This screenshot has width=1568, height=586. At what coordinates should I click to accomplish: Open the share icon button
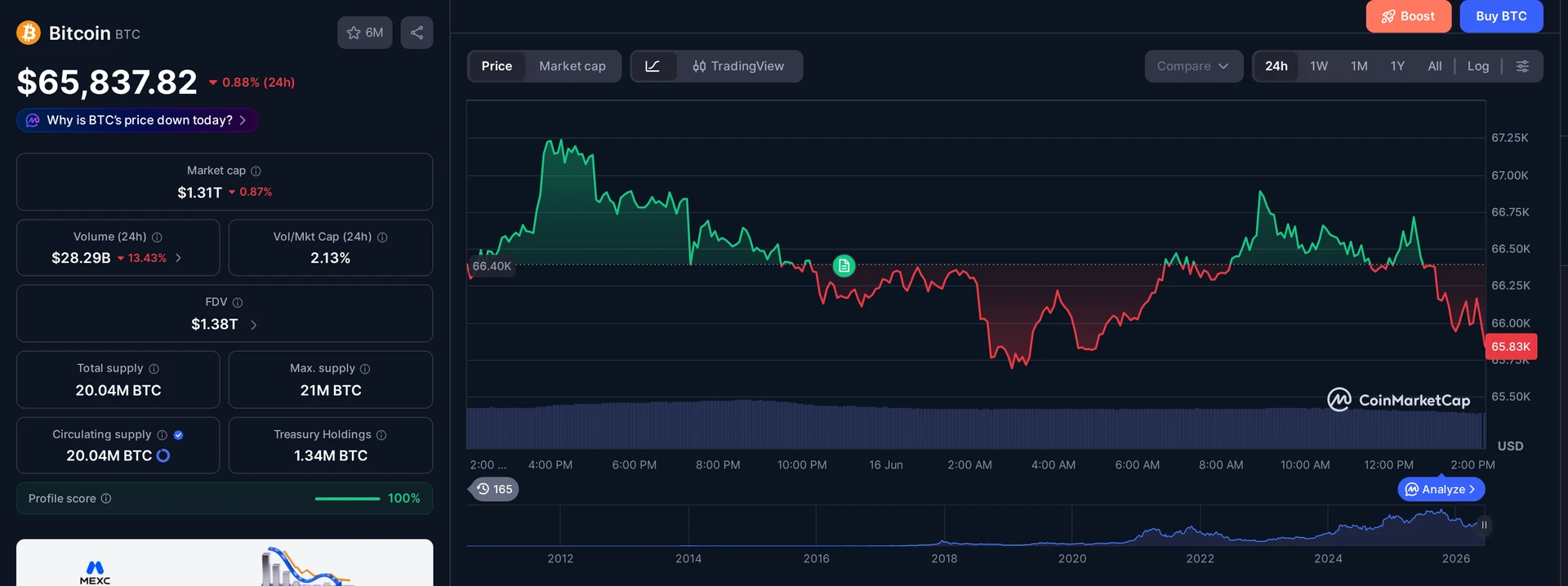(416, 33)
